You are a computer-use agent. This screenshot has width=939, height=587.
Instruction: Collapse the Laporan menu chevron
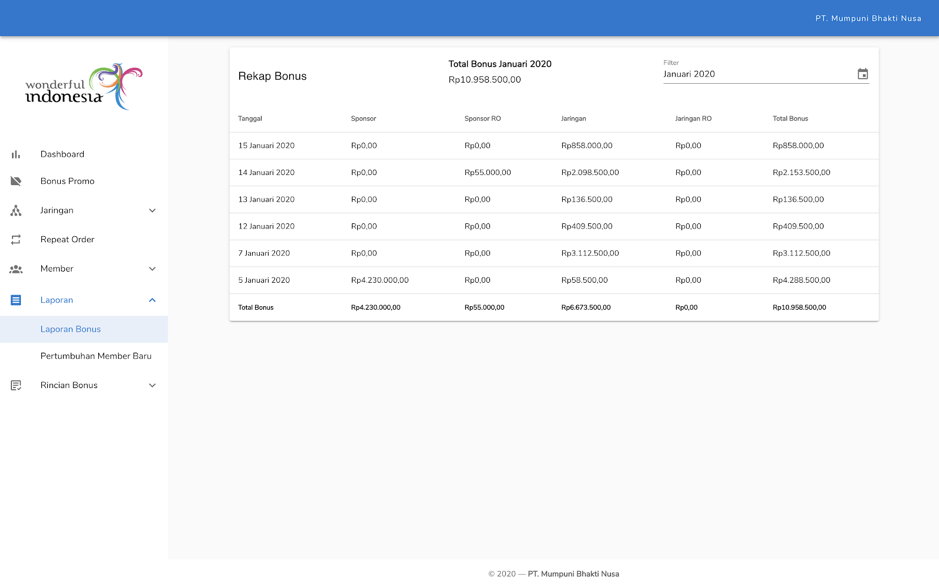tap(152, 300)
